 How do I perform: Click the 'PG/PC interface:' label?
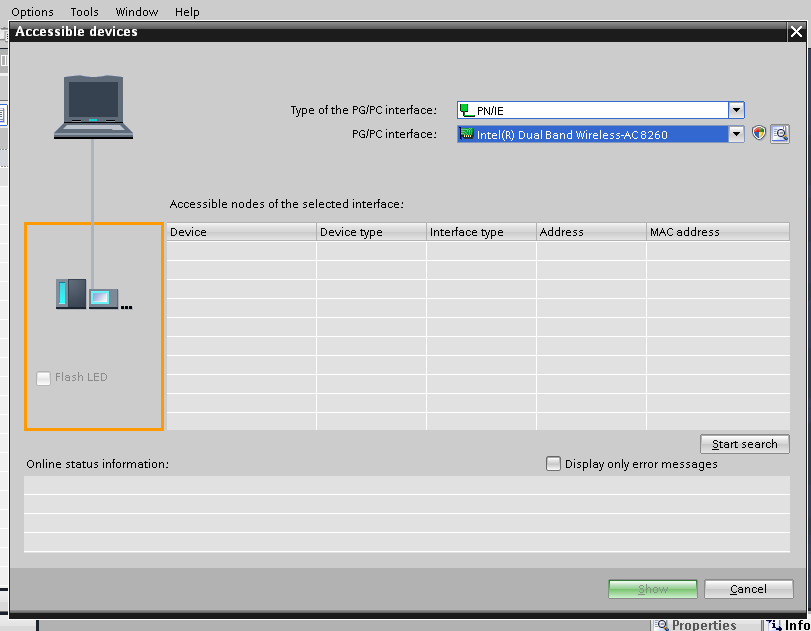point(394,134)
